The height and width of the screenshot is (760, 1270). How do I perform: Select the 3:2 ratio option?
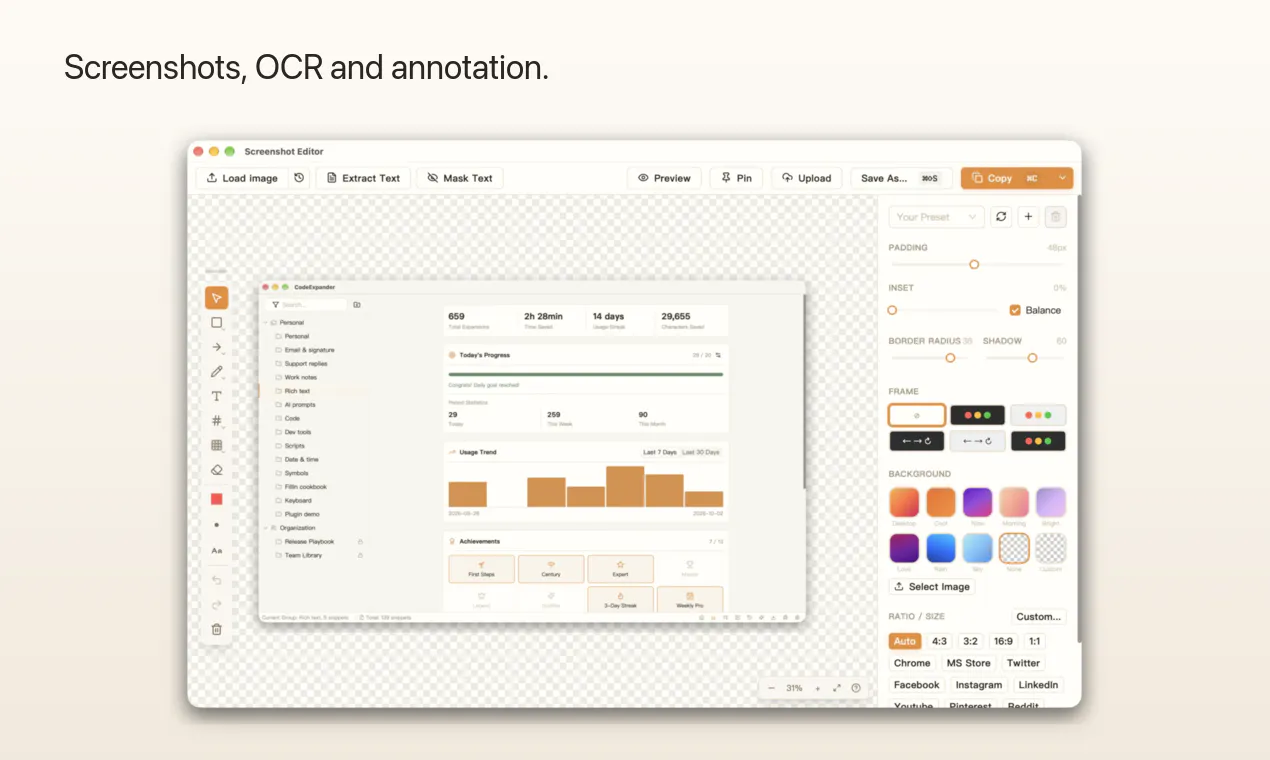pyautogui.click(x=970, y=641)
